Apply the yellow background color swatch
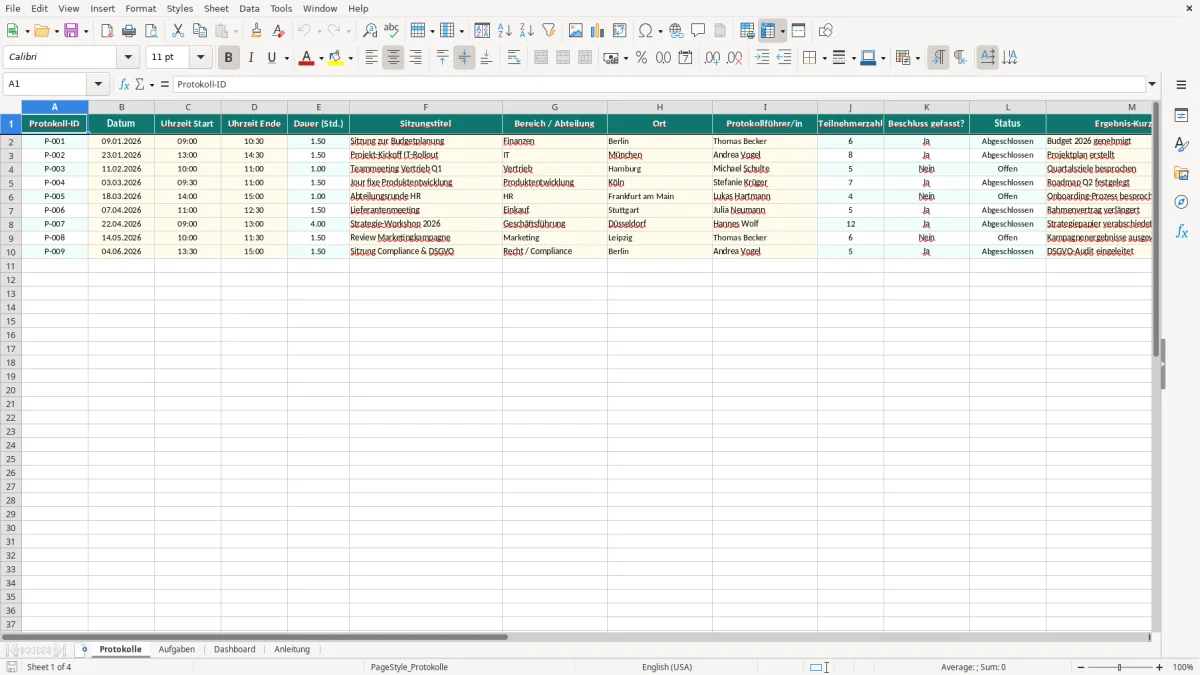 [336, 58]
